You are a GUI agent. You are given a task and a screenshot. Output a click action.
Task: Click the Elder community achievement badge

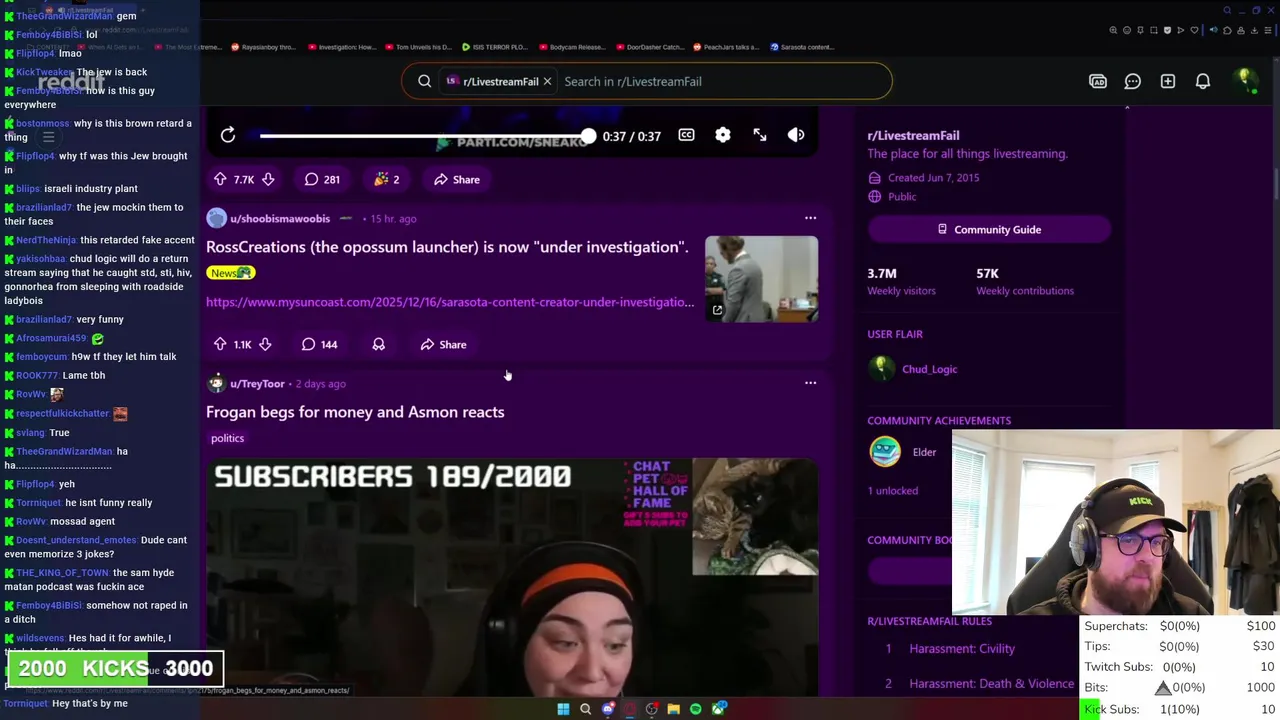click(885, 452)
